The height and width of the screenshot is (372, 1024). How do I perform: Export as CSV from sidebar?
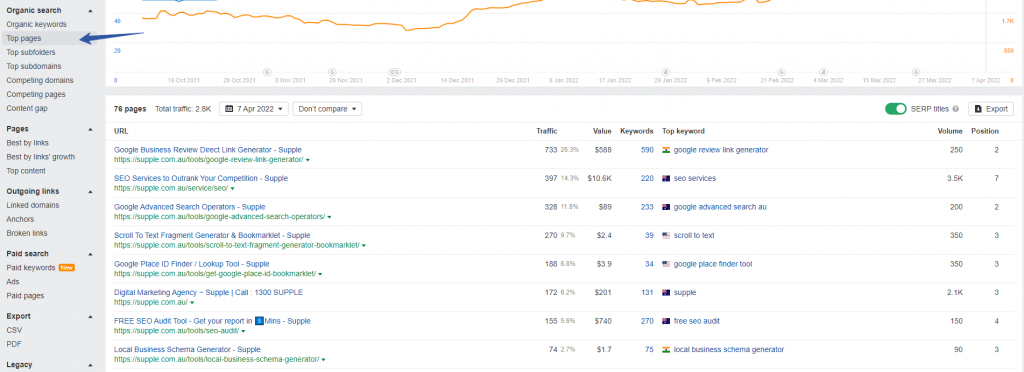(14, 330)
